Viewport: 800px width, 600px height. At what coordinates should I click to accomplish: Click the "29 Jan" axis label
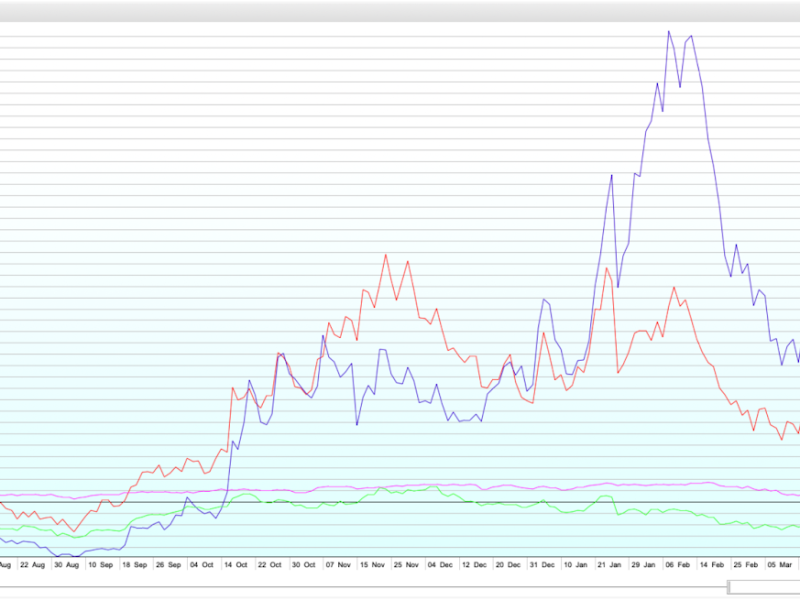(x=643, y=565)
